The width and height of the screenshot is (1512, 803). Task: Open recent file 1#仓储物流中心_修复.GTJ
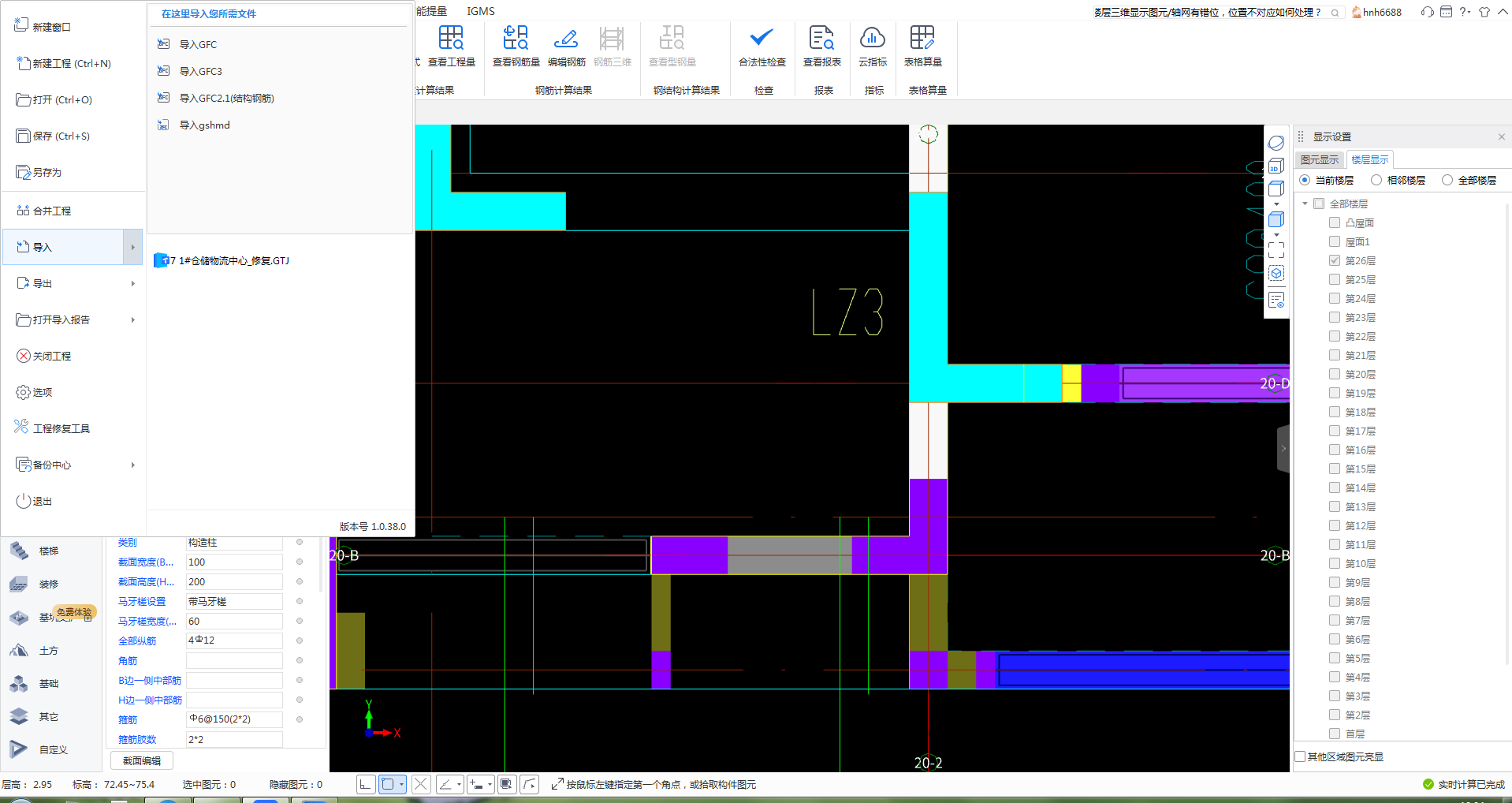click(x=222, y=260)
